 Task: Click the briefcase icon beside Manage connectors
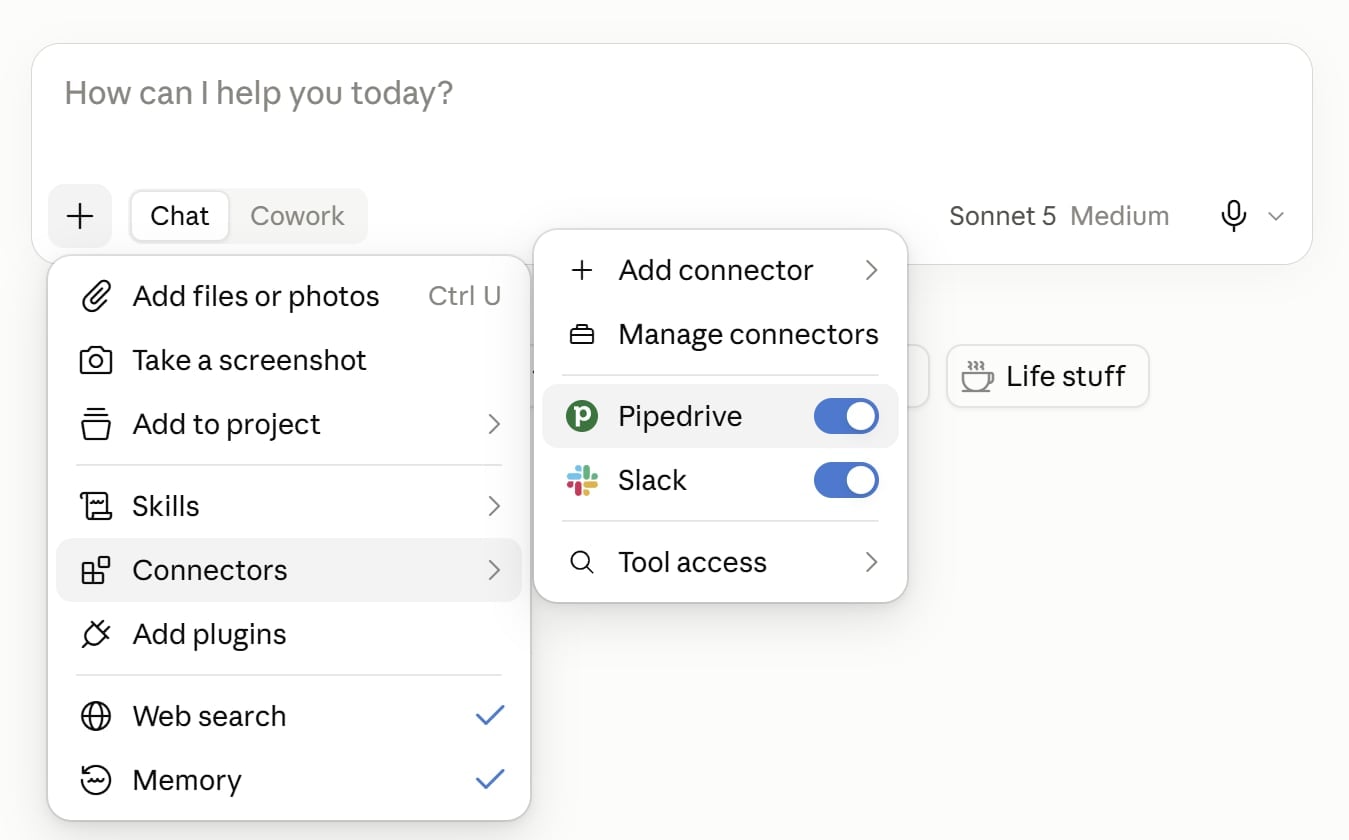click(581, 334)
